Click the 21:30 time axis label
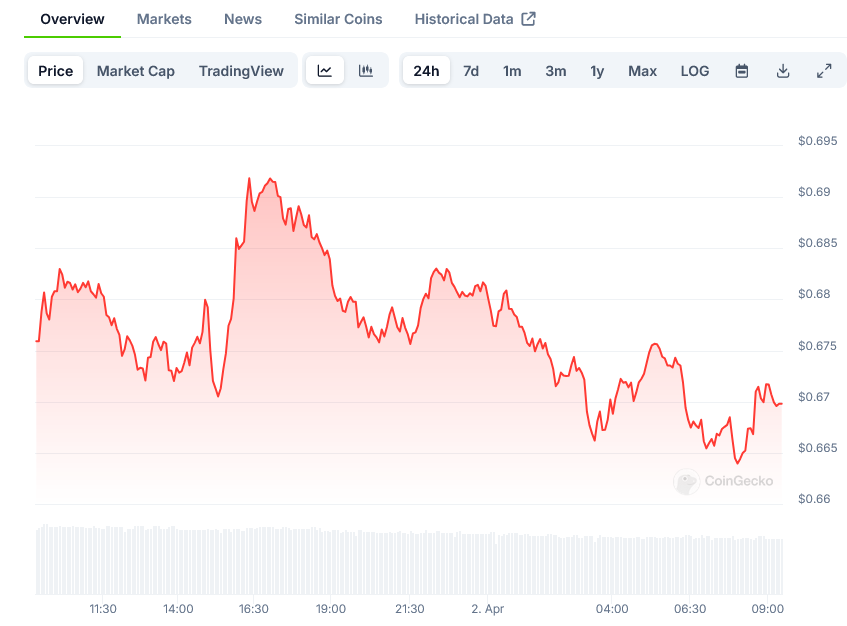 [x=409, y=609]
